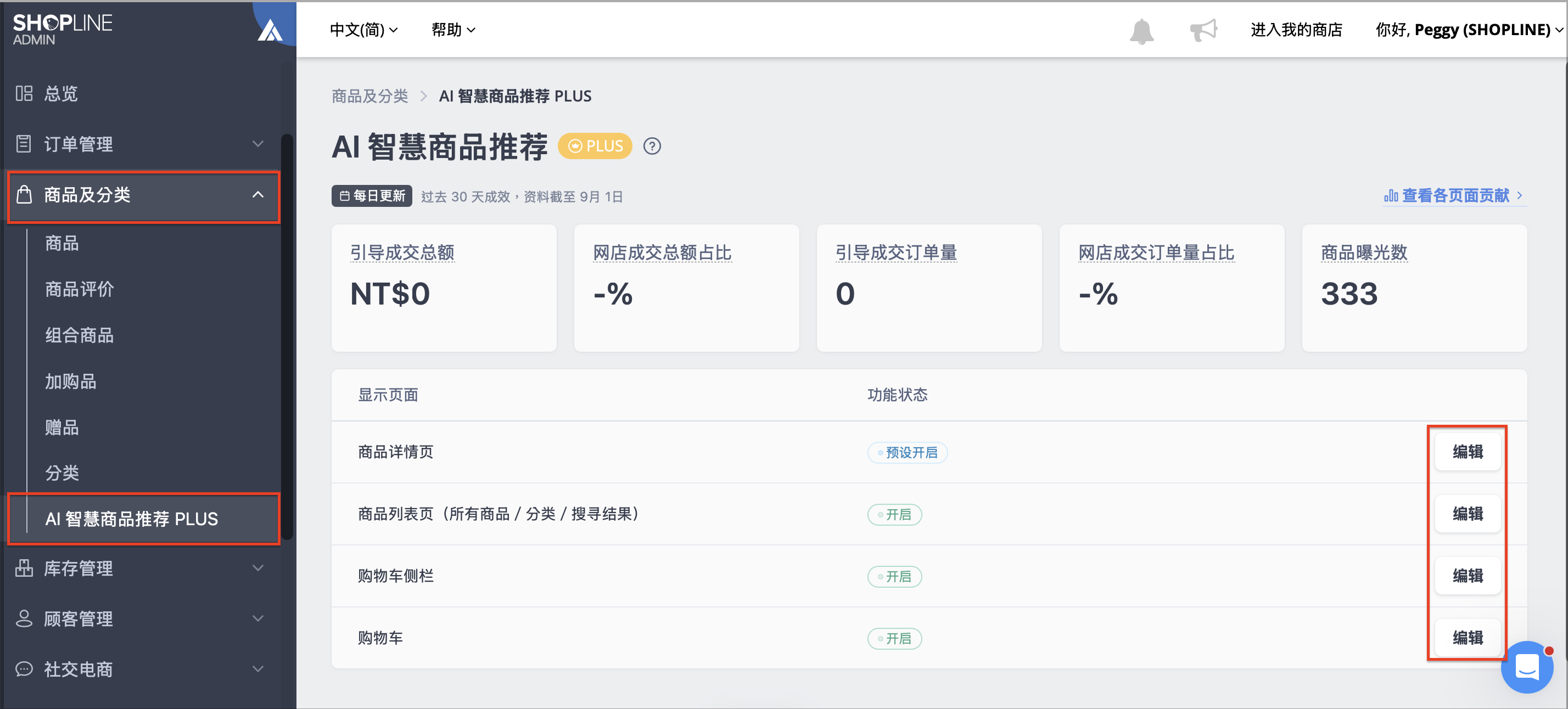
Task: Expand the 订单管理 chevron
Action: [258, 144]
